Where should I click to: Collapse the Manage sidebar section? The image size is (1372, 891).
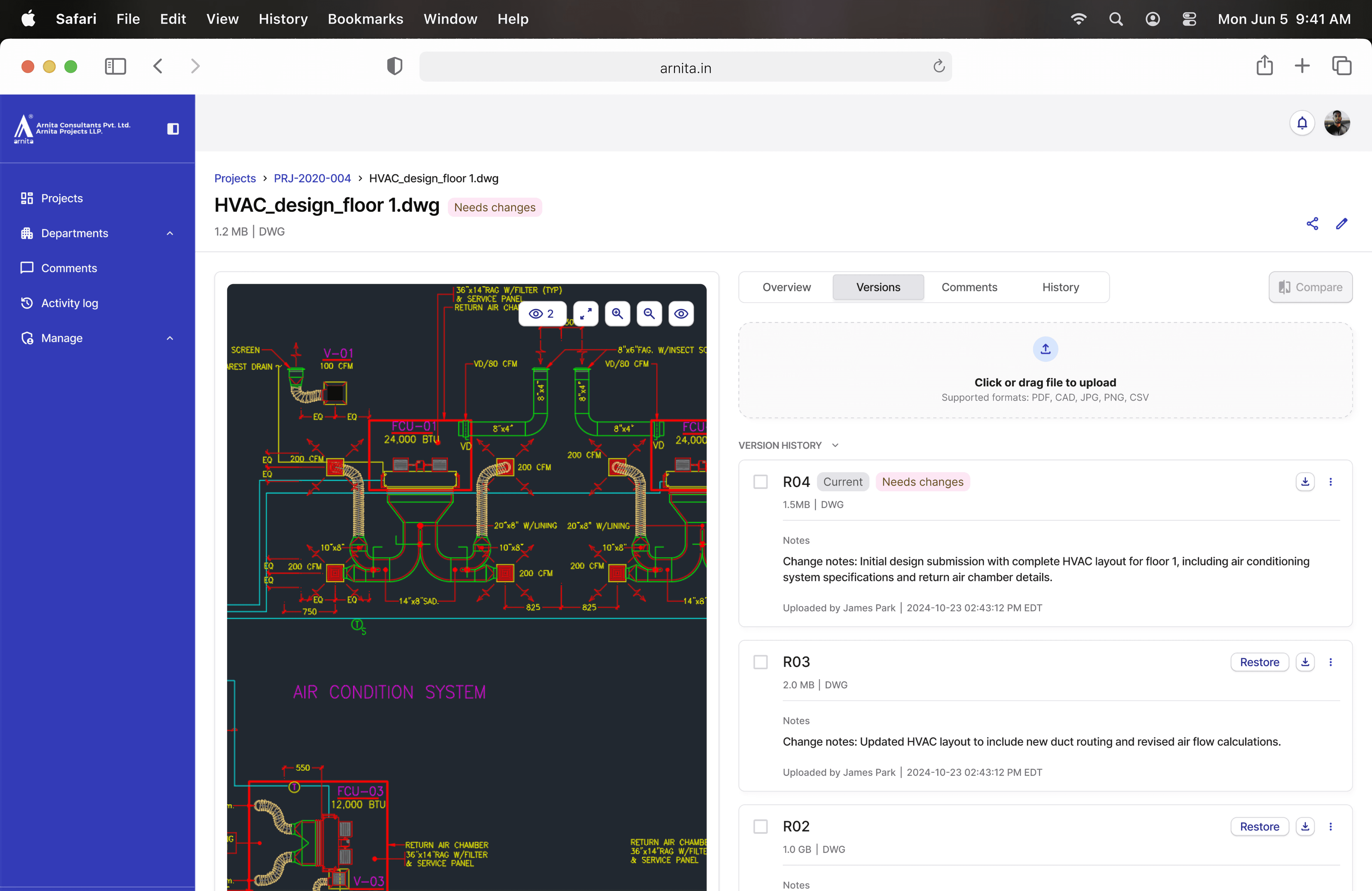coord(169,338)
